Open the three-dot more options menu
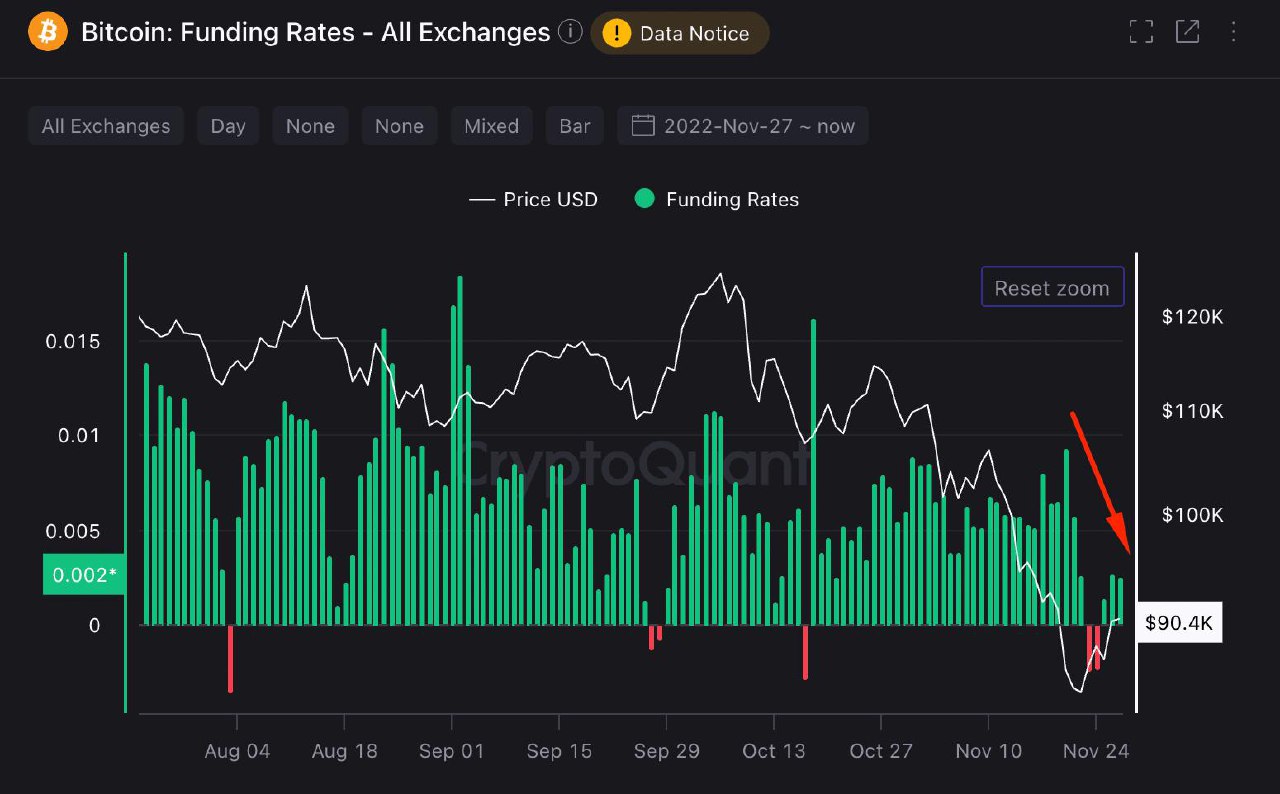Viewport: 1280px width, 794px height. pos(1234,32)
